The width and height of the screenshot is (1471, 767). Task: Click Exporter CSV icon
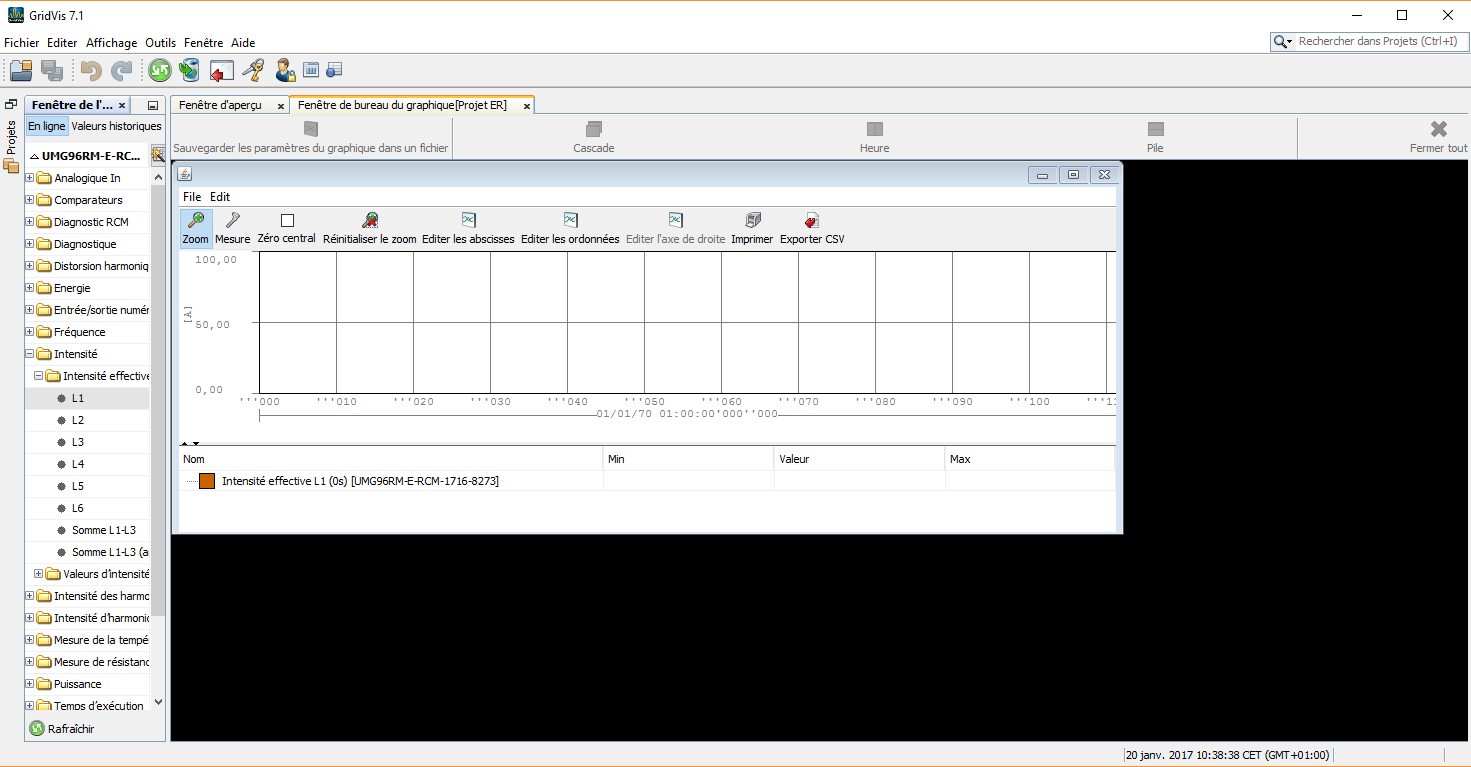[812, 221]
